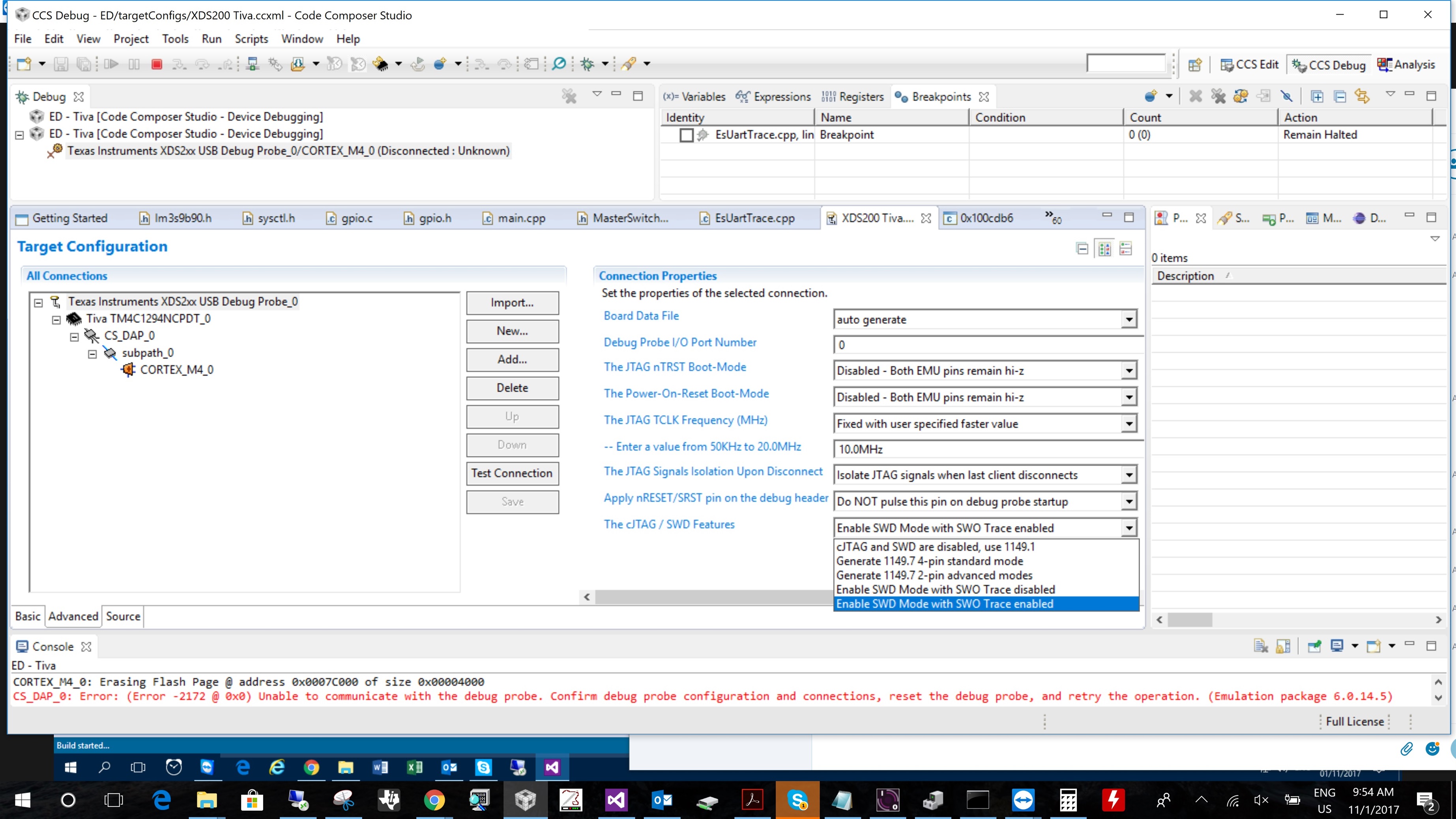Click the Open Perspective icon
Viewport: 1456px width, 819px height.
(x=1194, y=65)
